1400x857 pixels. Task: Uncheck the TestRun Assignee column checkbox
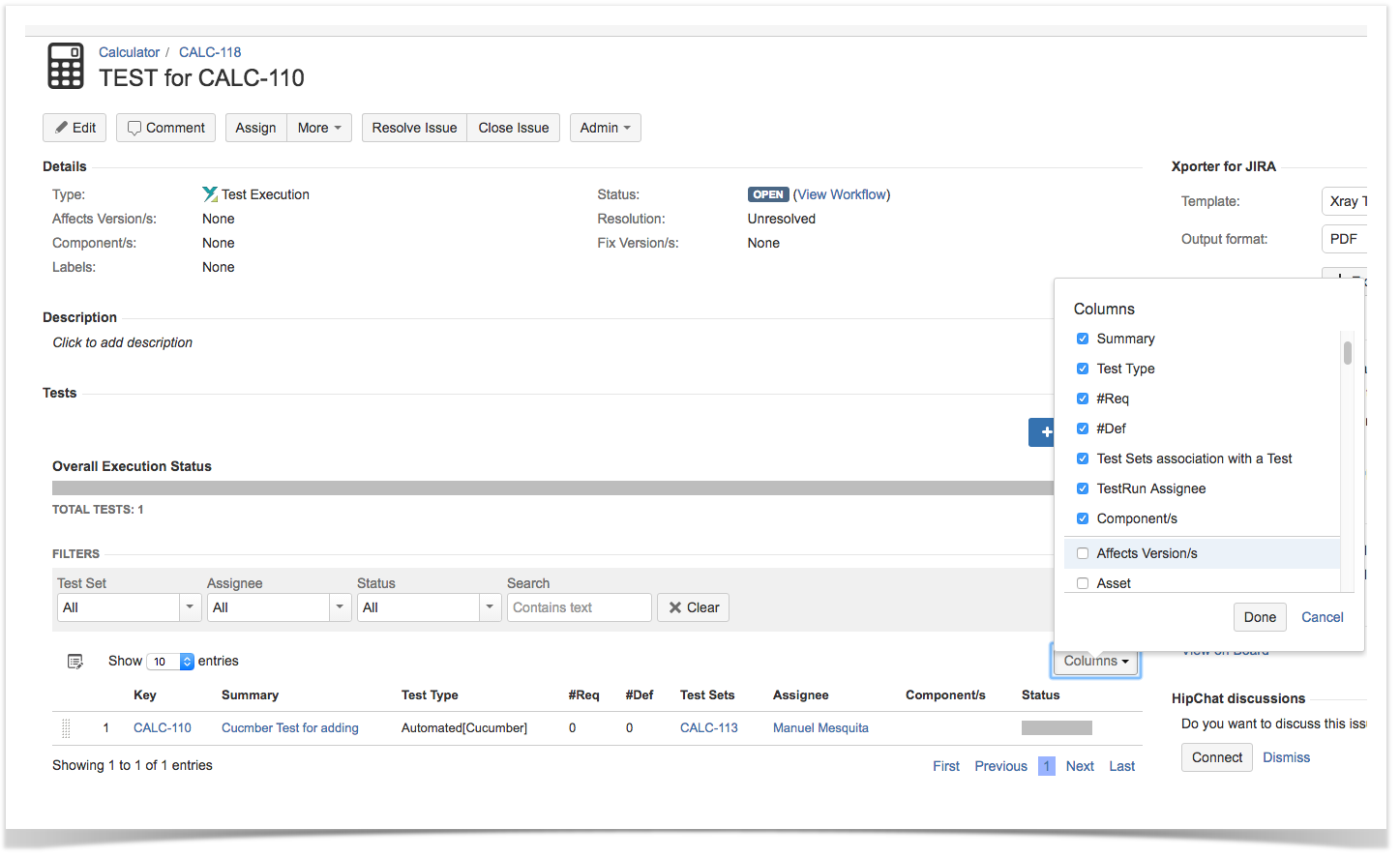pyautogui.click(x=1083, y=488)
